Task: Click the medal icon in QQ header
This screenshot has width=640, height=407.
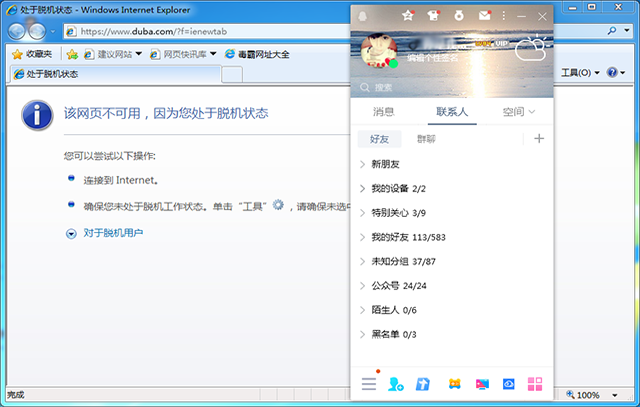Action: coord(459,16)
